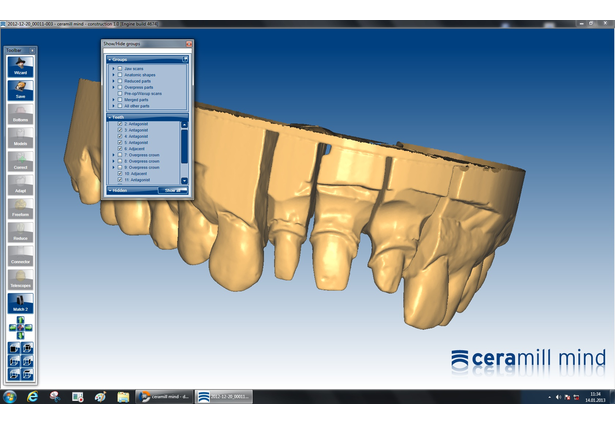
Task: Click the green up arrow navigation control
Action: 20,320
